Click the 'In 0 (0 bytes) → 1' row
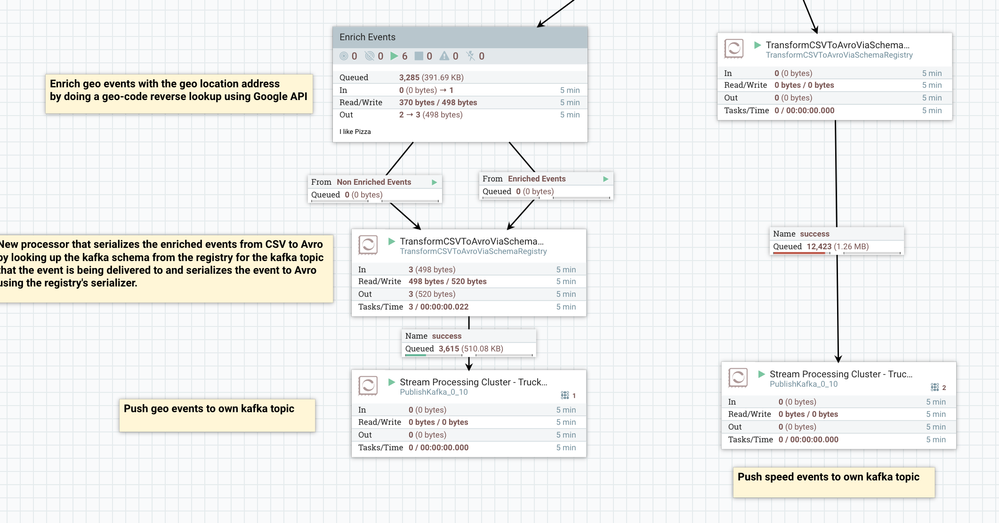Screen dimensions: 999x523 [460, 90]
